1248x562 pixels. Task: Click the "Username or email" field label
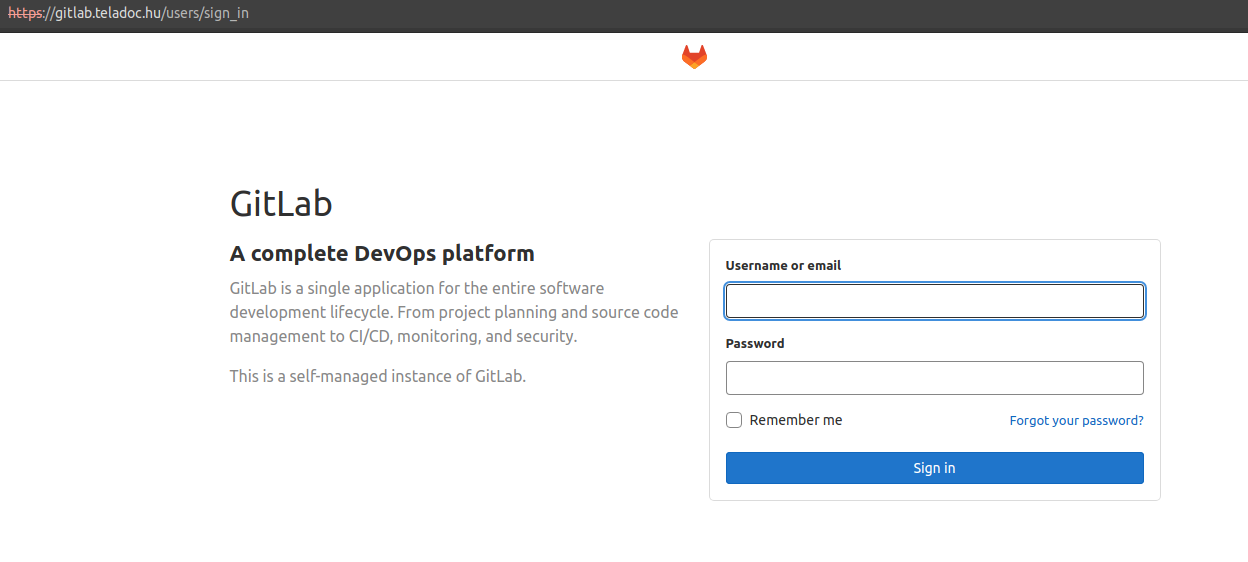pos(783,266)
